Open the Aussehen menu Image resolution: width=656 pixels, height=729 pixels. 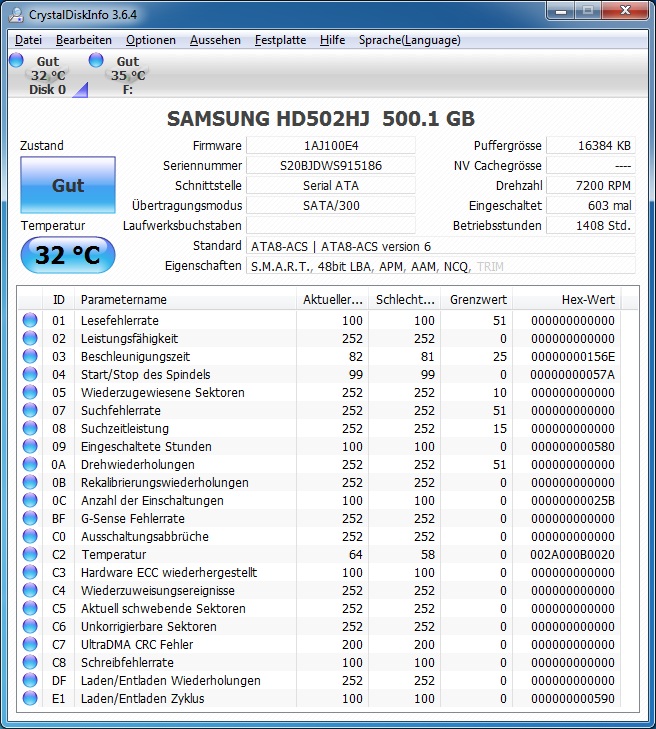[x=215, y=40]
